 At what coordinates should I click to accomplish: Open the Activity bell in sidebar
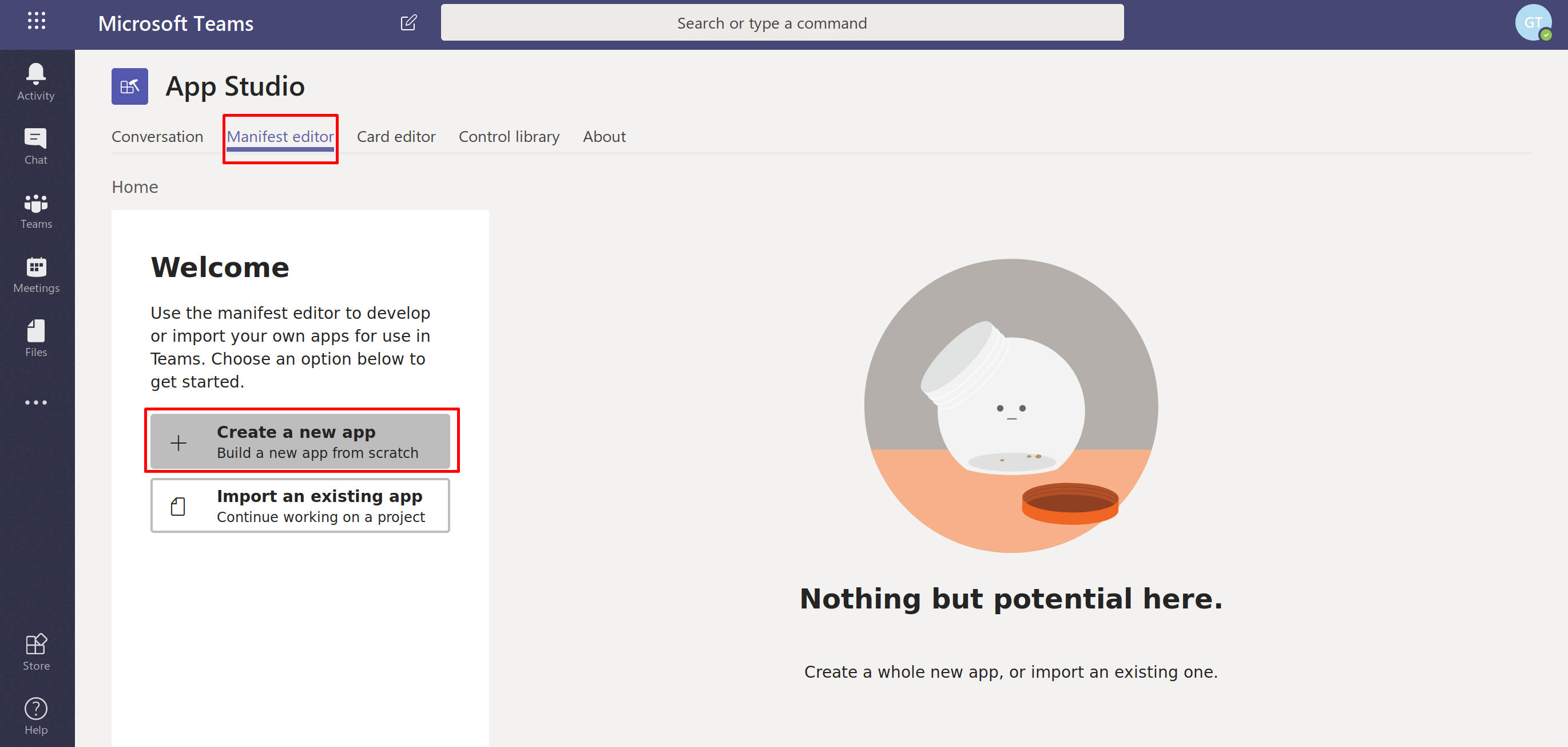pos(36,82)
